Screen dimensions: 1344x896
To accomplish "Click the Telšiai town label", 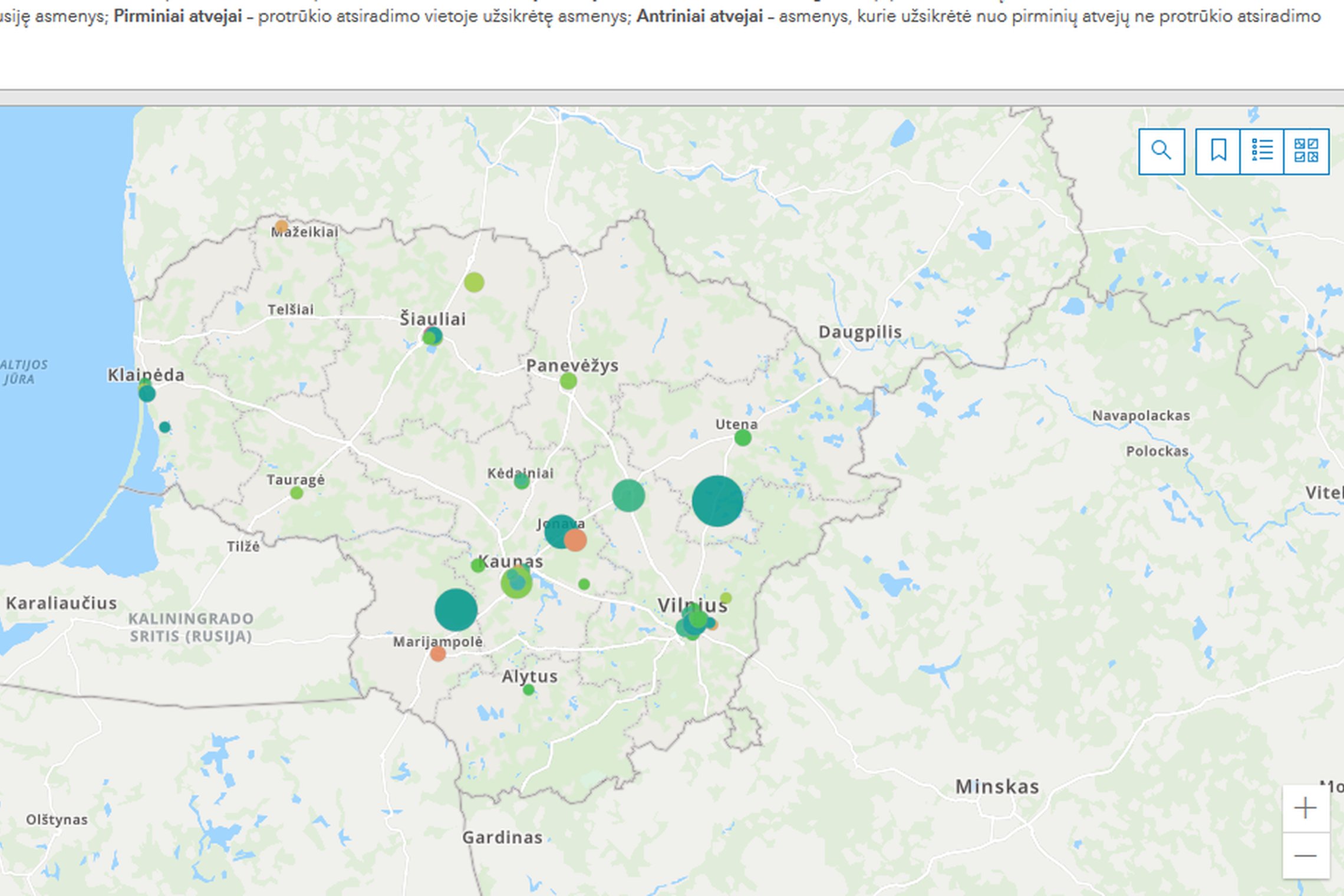I will (291, 309).
